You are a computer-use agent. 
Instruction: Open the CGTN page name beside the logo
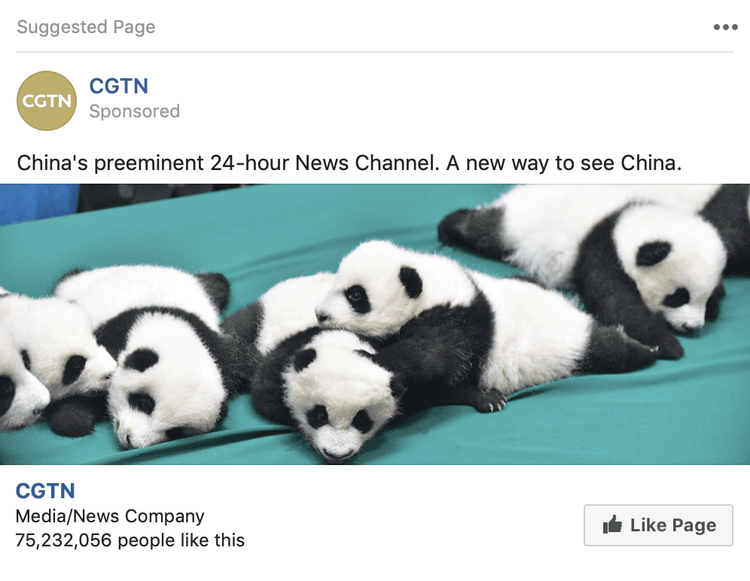(118, 86)
